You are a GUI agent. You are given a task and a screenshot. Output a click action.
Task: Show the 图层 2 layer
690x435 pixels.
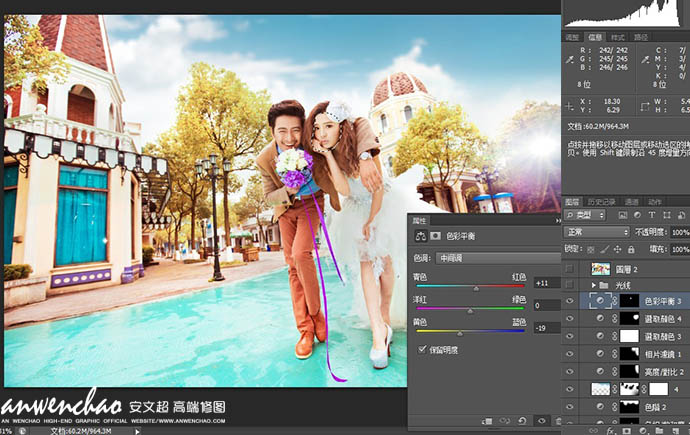pos(570,268)
